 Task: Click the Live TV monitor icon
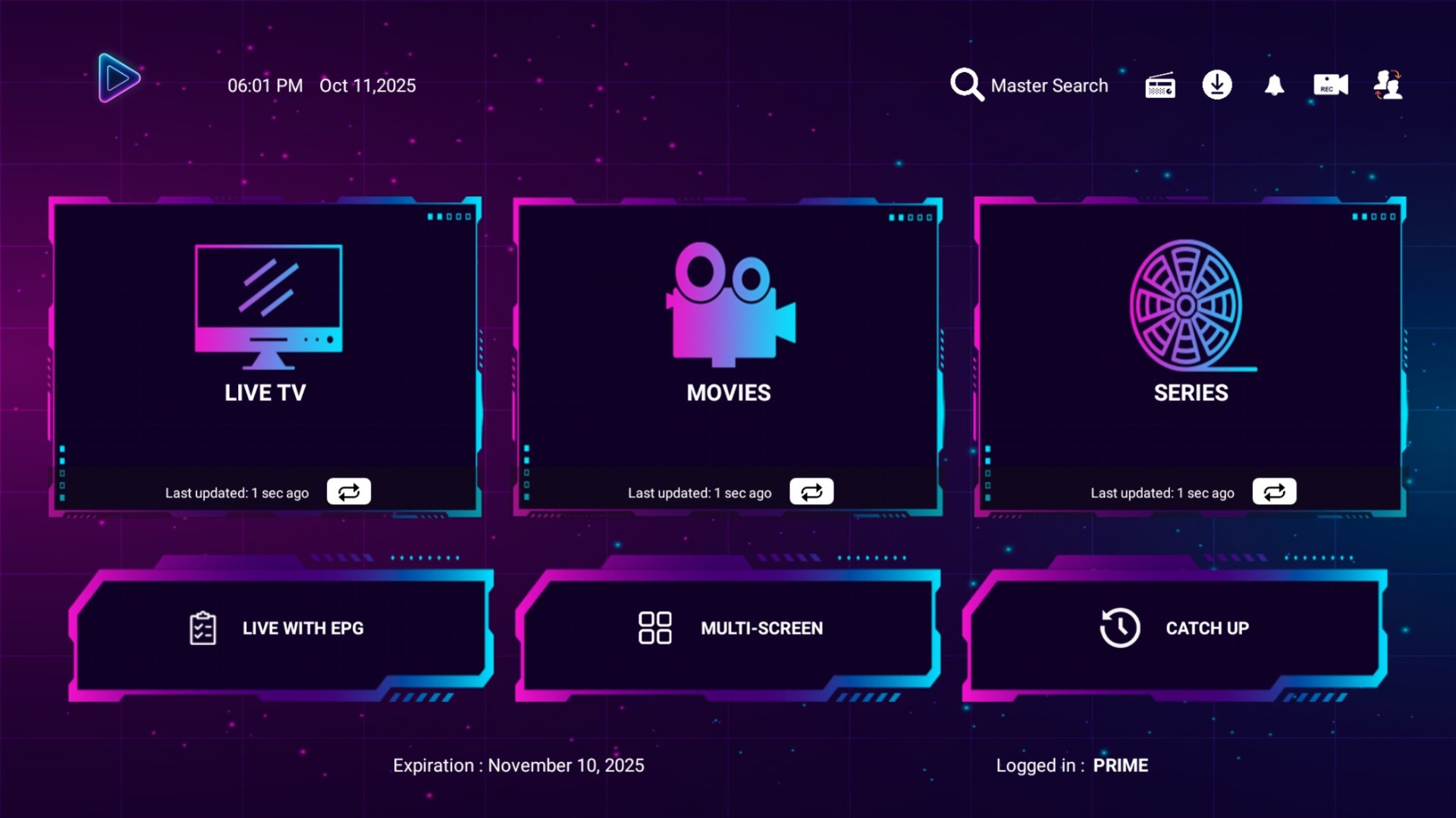click(x=268, y=306)
